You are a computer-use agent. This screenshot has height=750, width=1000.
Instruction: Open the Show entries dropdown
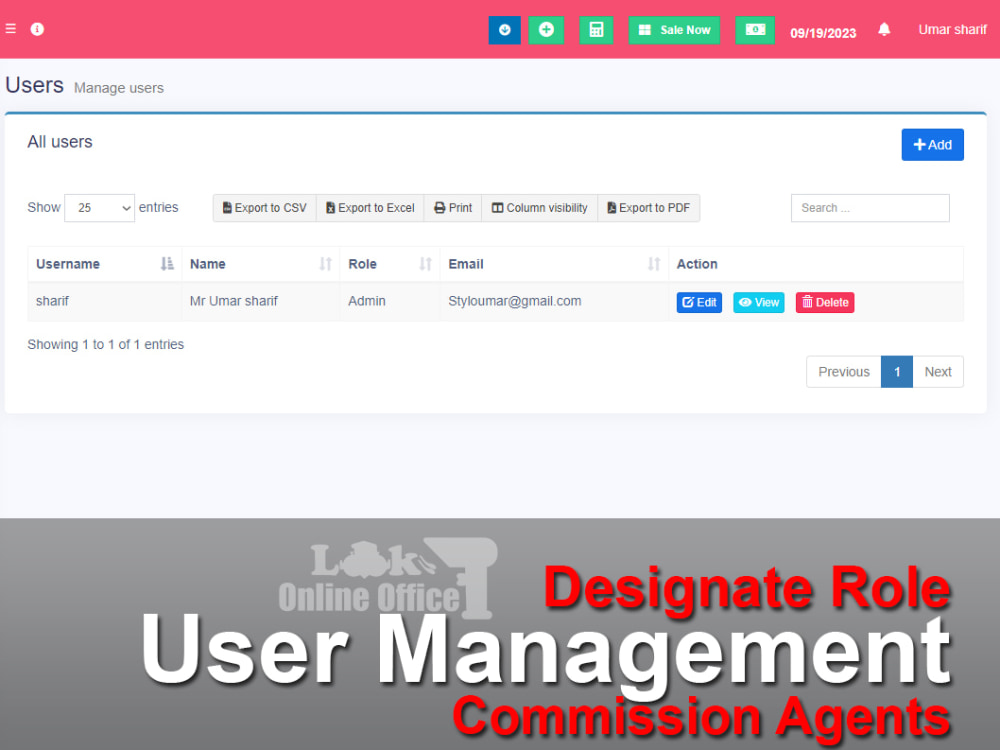tap(99, 208)
